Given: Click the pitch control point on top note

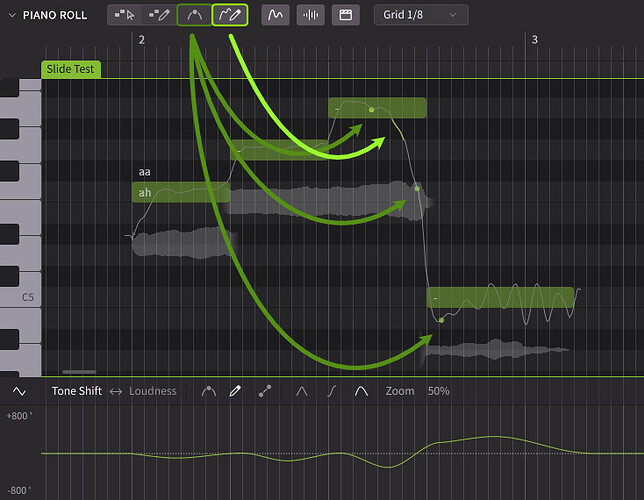Looking at the screenshot, I should (x=371, y=110).
